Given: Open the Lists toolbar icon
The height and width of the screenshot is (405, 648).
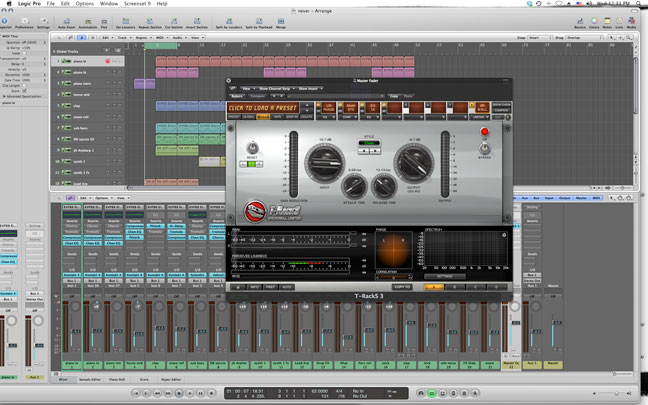Looking at the screenshot, I should click(619, 21).
